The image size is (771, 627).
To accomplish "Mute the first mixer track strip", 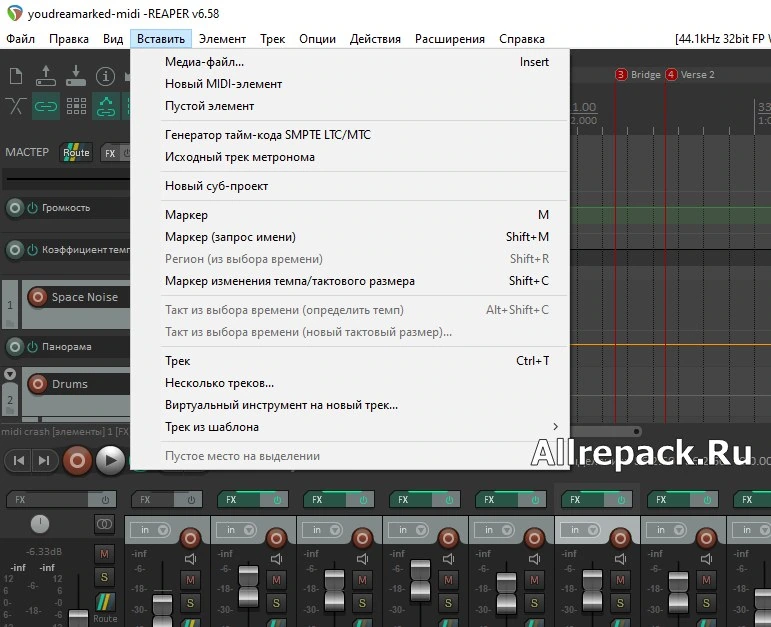I will [x=190, y=580].
